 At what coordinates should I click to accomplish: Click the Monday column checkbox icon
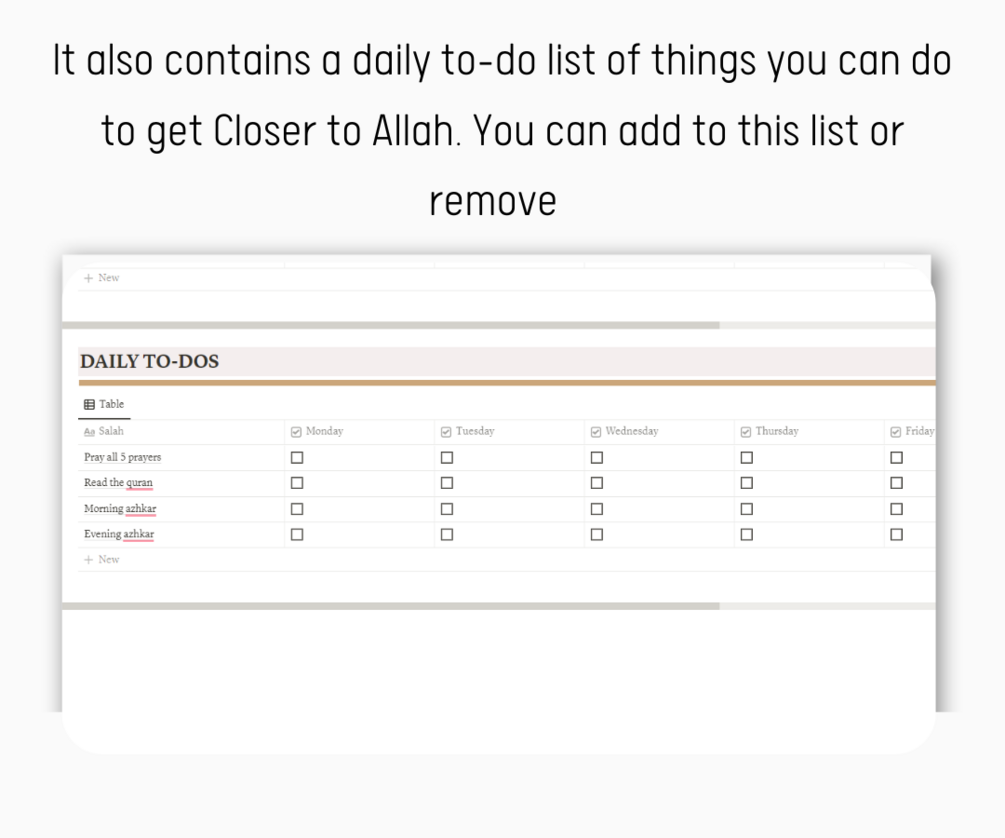pos(296,432)
